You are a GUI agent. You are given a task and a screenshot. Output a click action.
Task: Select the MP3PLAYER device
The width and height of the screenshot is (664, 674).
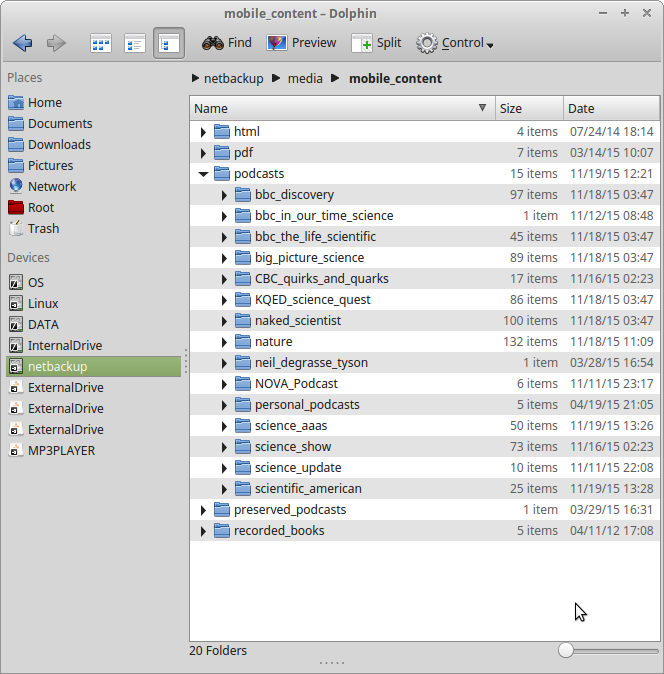point(61,450)
